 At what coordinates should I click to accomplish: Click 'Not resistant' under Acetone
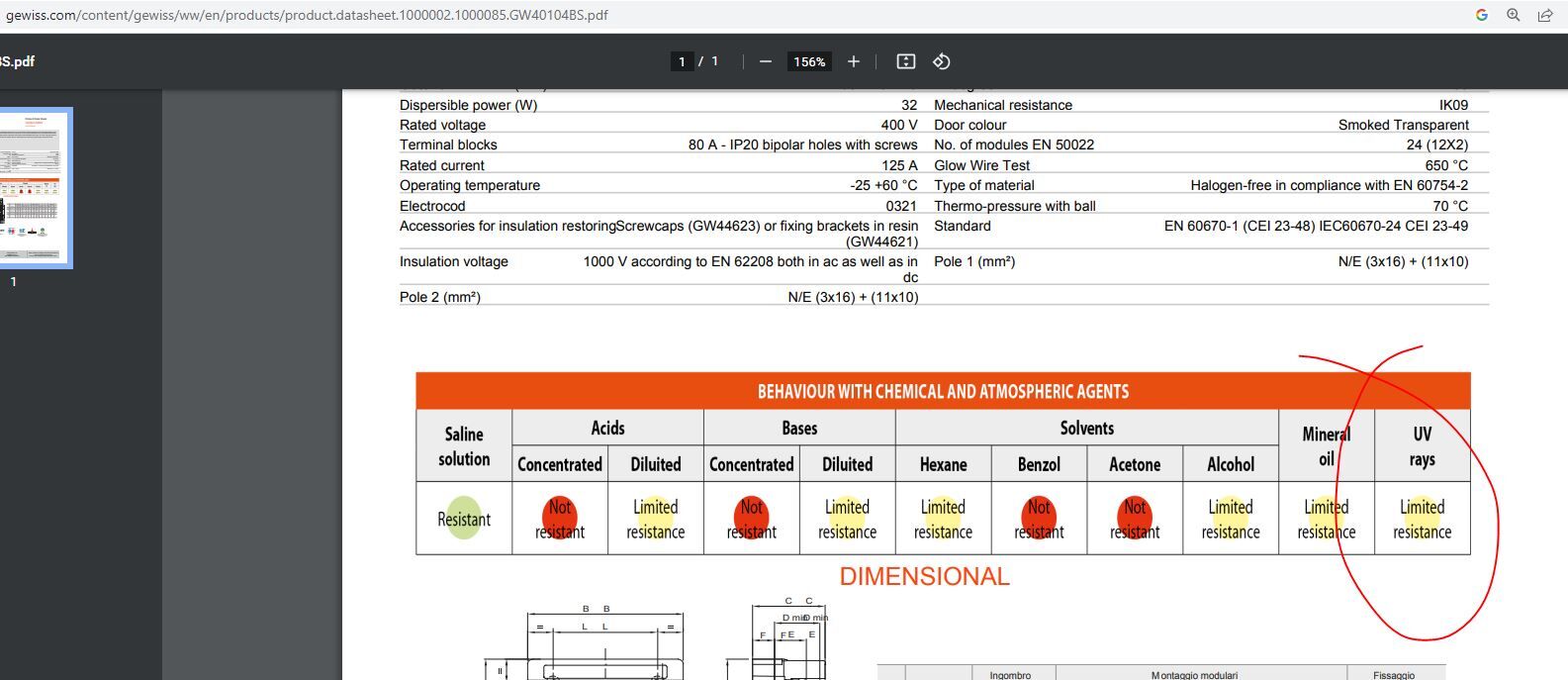coord(1135,519)
